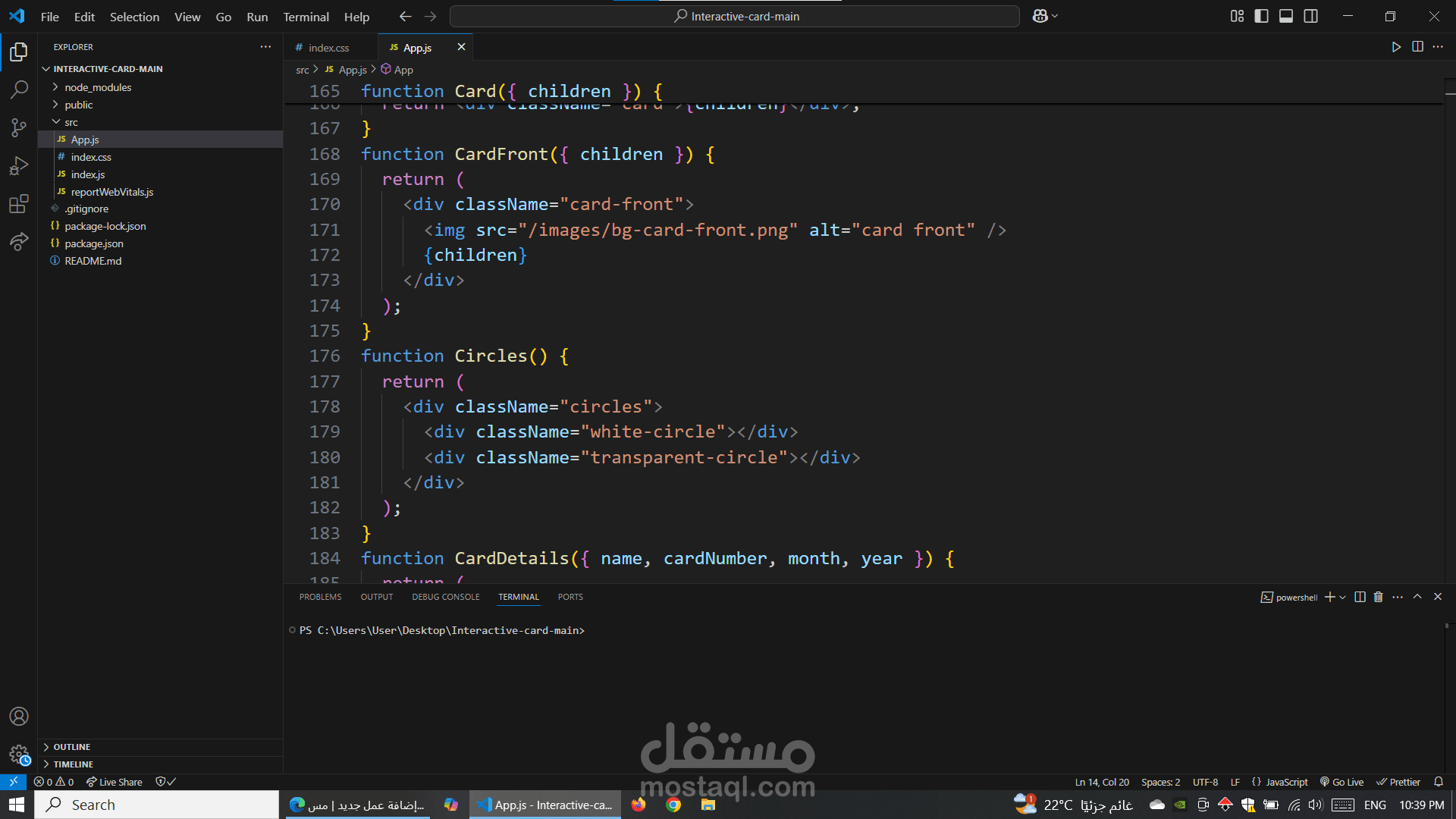Split the editor to the right
1456x819 pixels.
[1417, 47]
